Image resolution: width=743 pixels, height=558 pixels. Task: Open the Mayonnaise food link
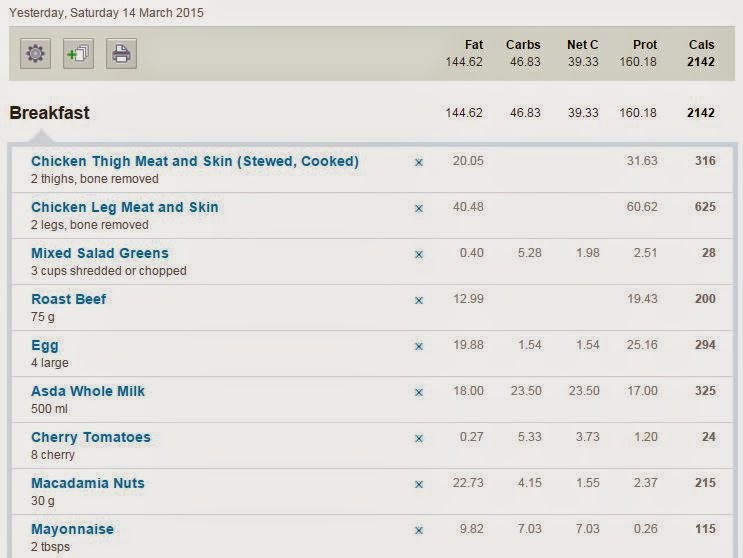coord(72,529)
